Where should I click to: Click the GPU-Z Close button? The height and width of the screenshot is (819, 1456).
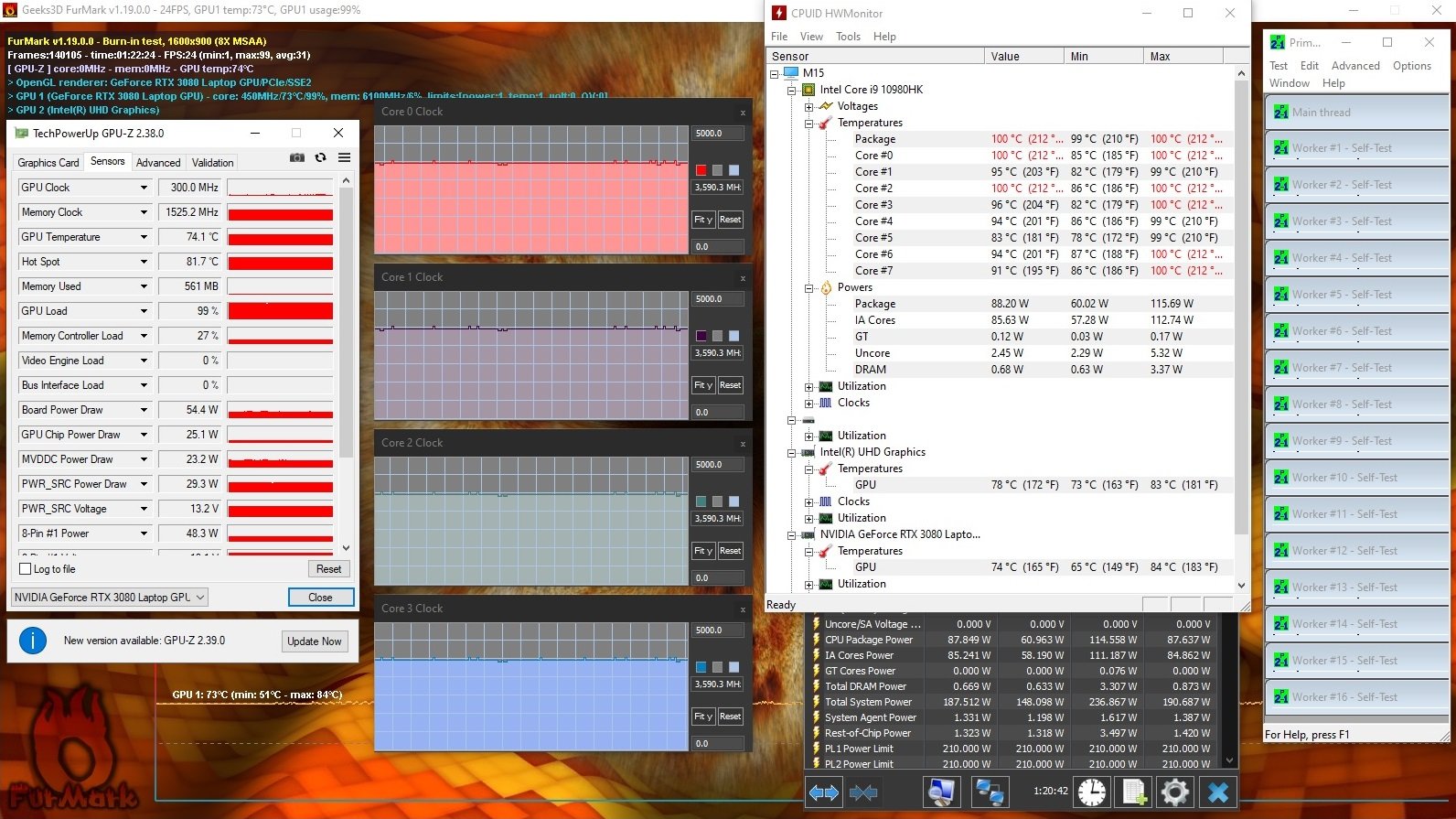click(320, 598)
